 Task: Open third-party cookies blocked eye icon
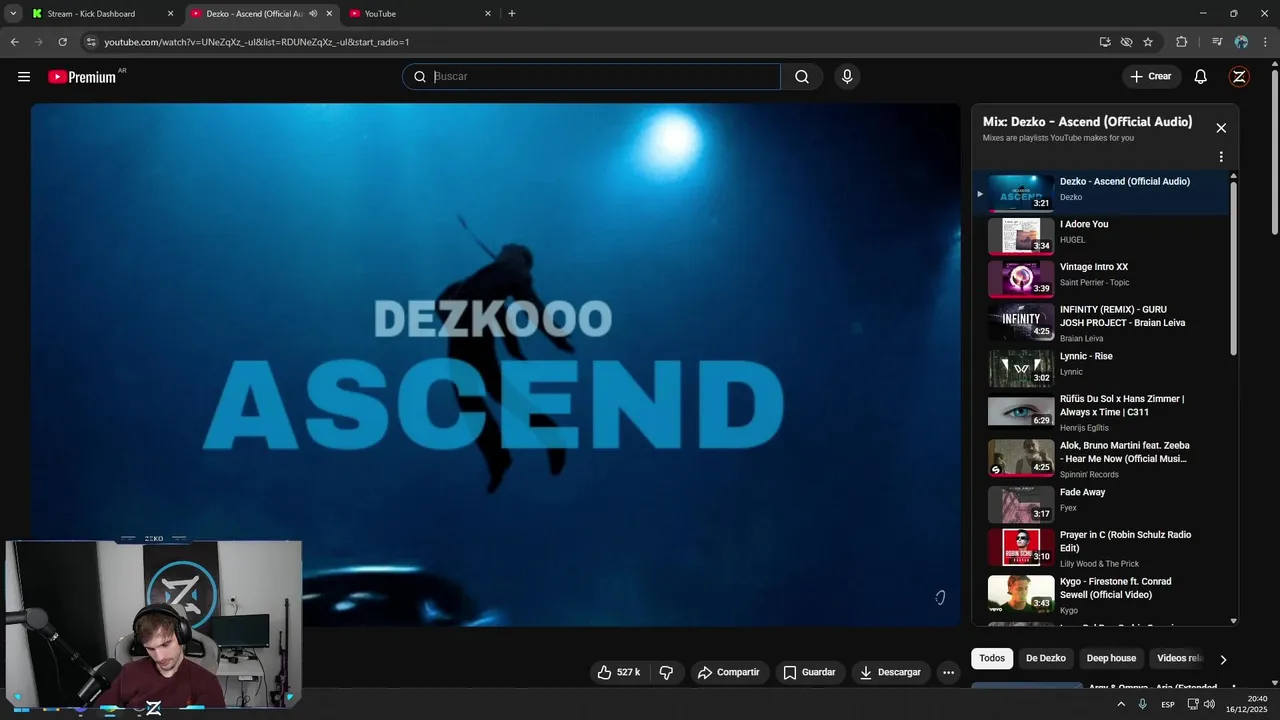(1126, 42)
